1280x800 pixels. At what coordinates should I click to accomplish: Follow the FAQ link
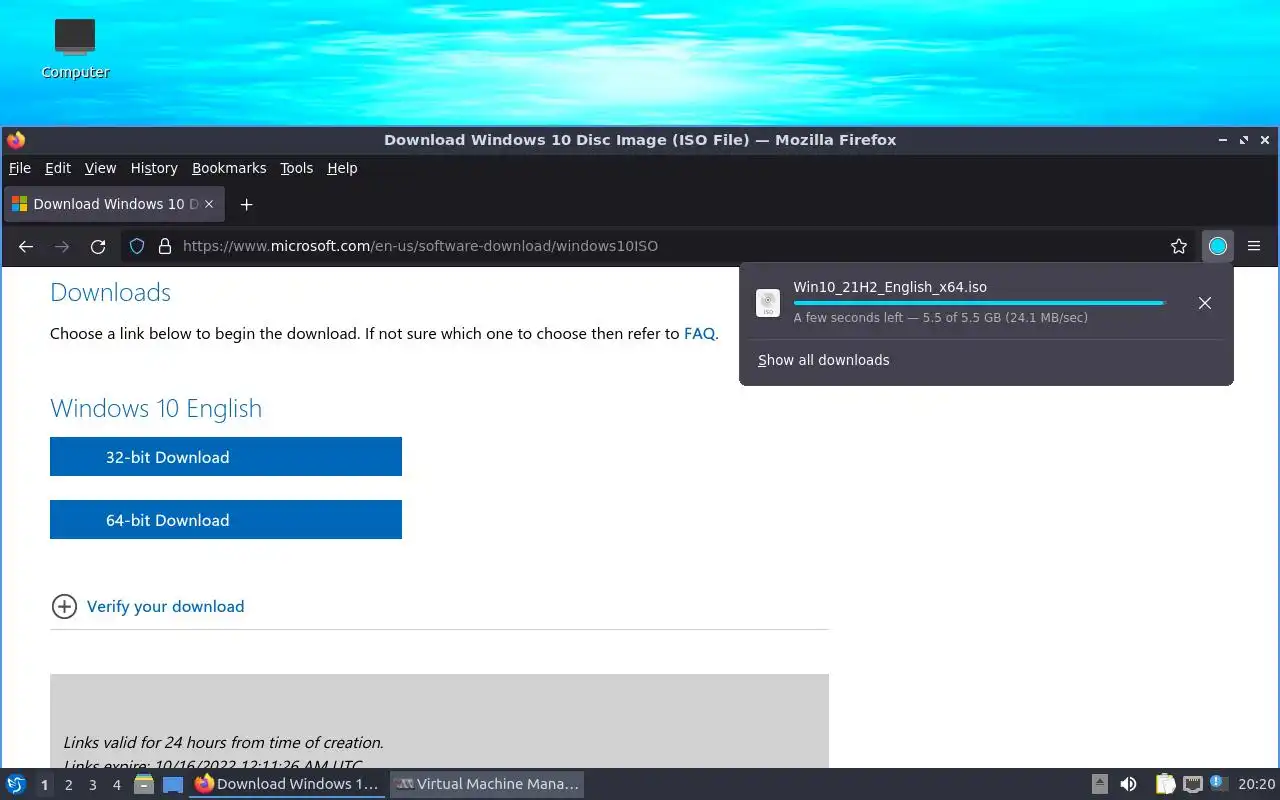tap(699, 334)
